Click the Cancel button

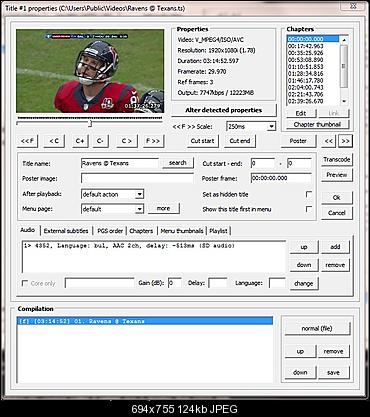[337, 213]
